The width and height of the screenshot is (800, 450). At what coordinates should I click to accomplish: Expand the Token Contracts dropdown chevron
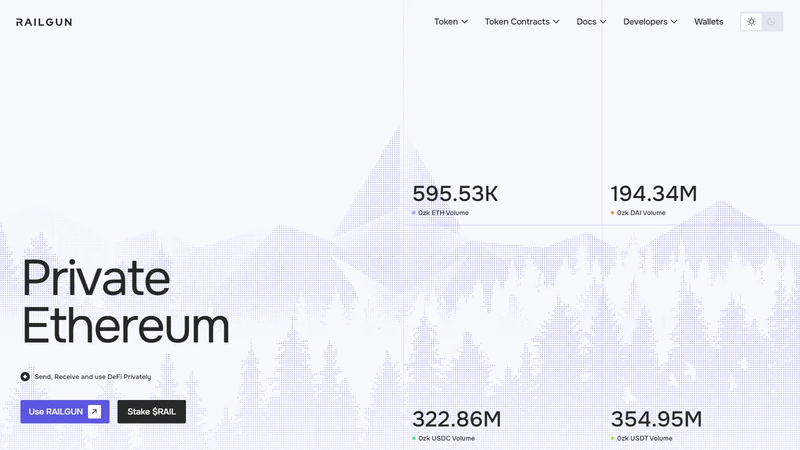pos(556,22)
